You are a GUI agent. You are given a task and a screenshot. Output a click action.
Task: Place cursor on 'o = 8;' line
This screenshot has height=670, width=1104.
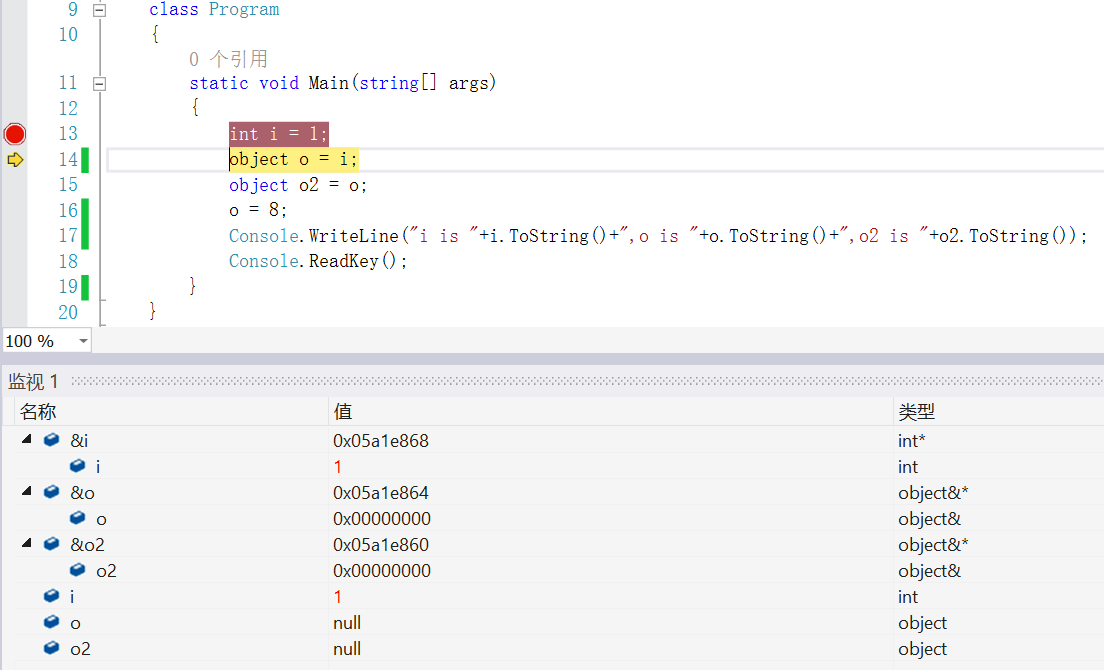coord(258,210)
